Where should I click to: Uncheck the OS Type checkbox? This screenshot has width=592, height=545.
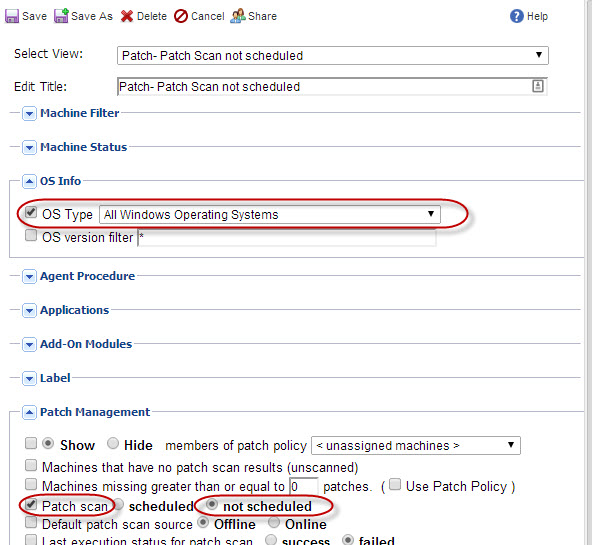pos(31,212)
